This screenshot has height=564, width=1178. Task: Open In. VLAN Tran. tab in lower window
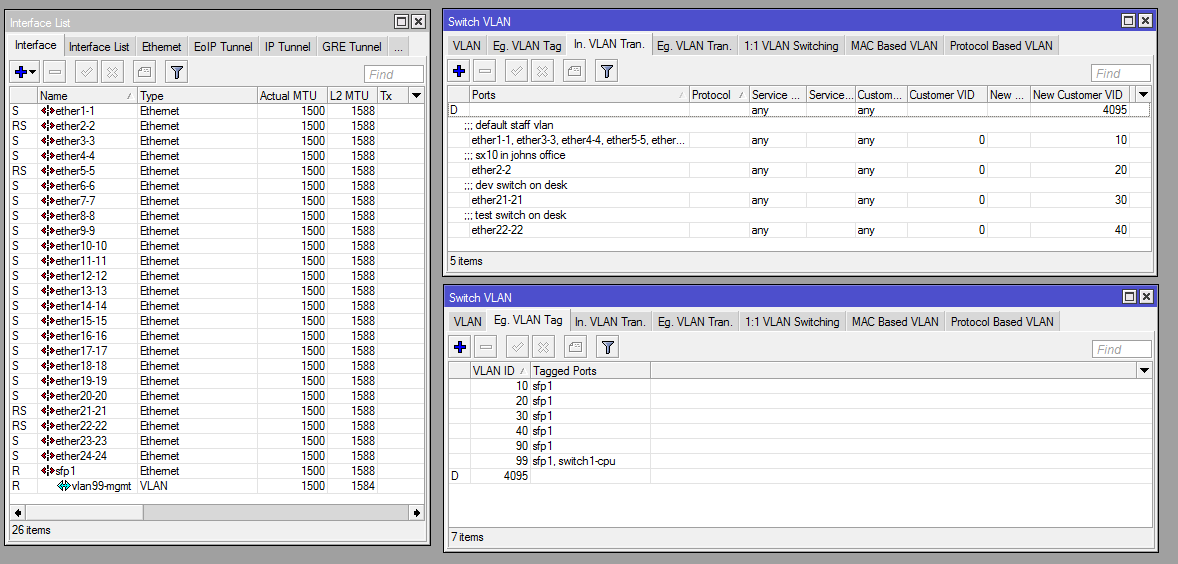coord(610,321)
